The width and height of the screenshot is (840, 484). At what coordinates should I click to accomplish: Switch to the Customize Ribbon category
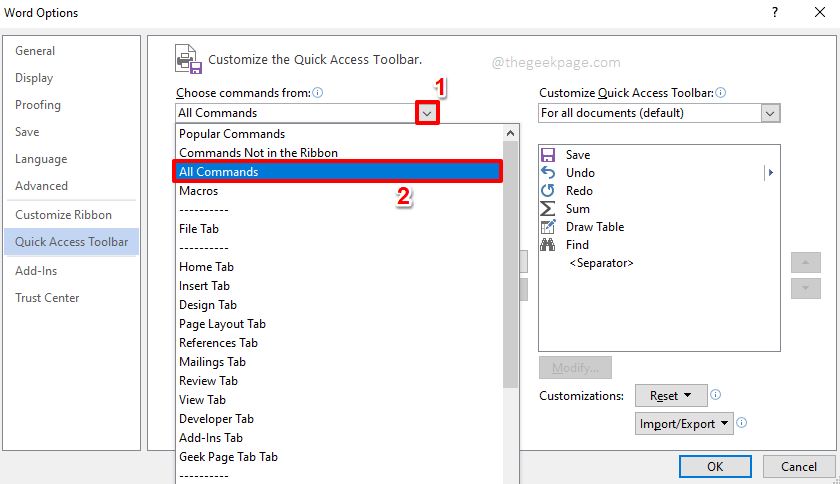pyautogui.click(x=63, y=215)
